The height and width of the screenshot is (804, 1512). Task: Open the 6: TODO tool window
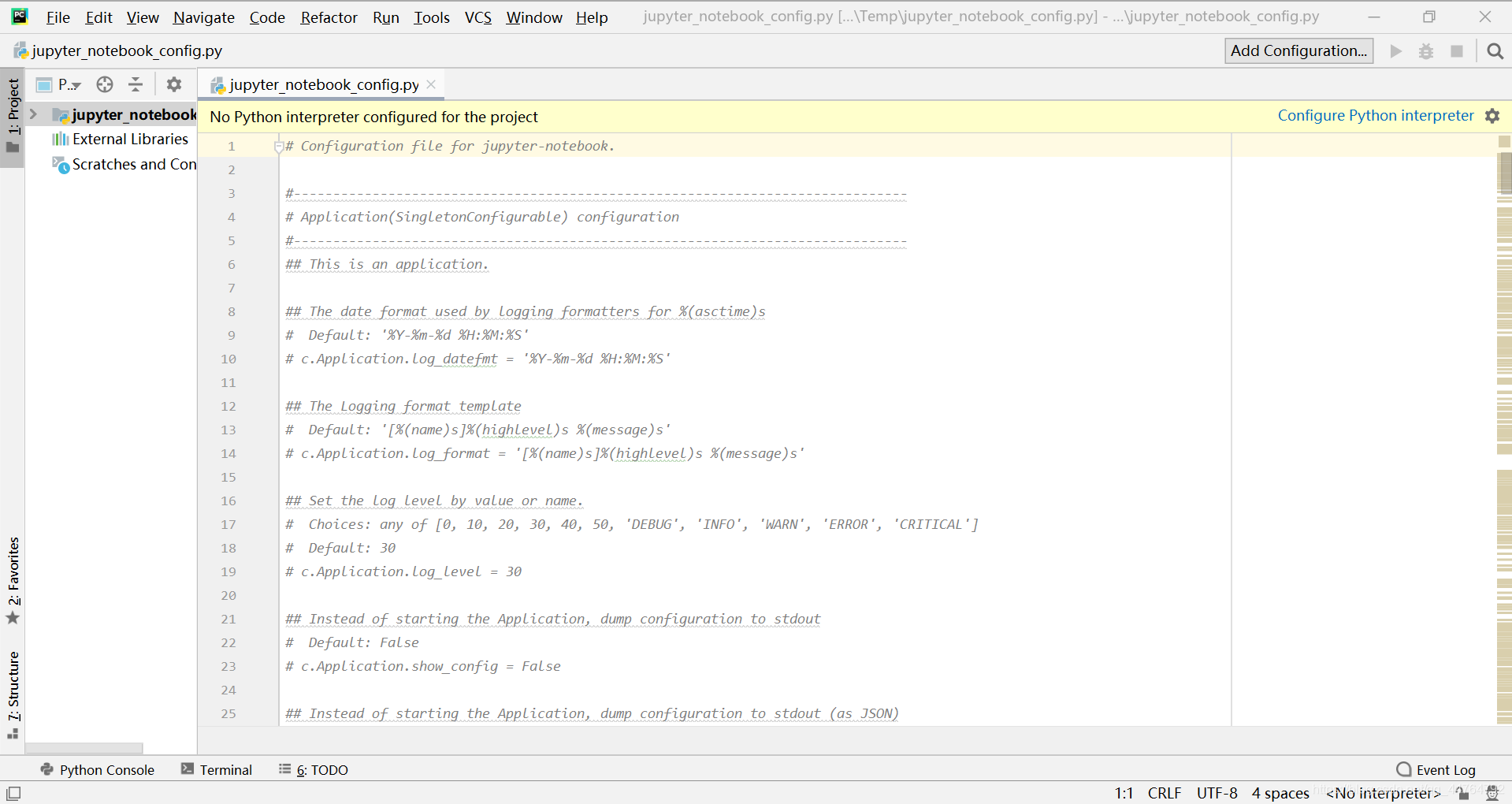pyautogui.click(x=314, y=769)
